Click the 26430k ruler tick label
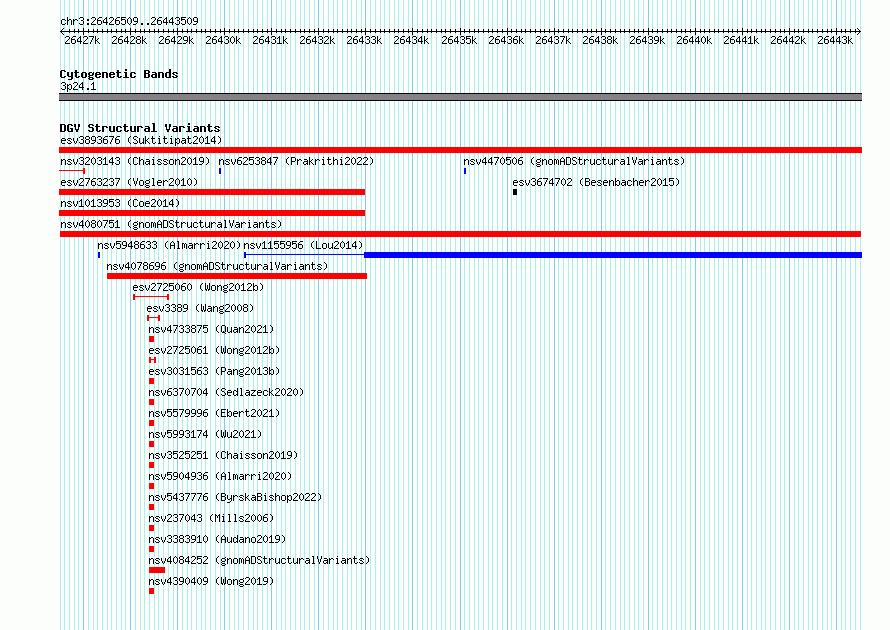890x630 pixels. [x=223, y=40]
